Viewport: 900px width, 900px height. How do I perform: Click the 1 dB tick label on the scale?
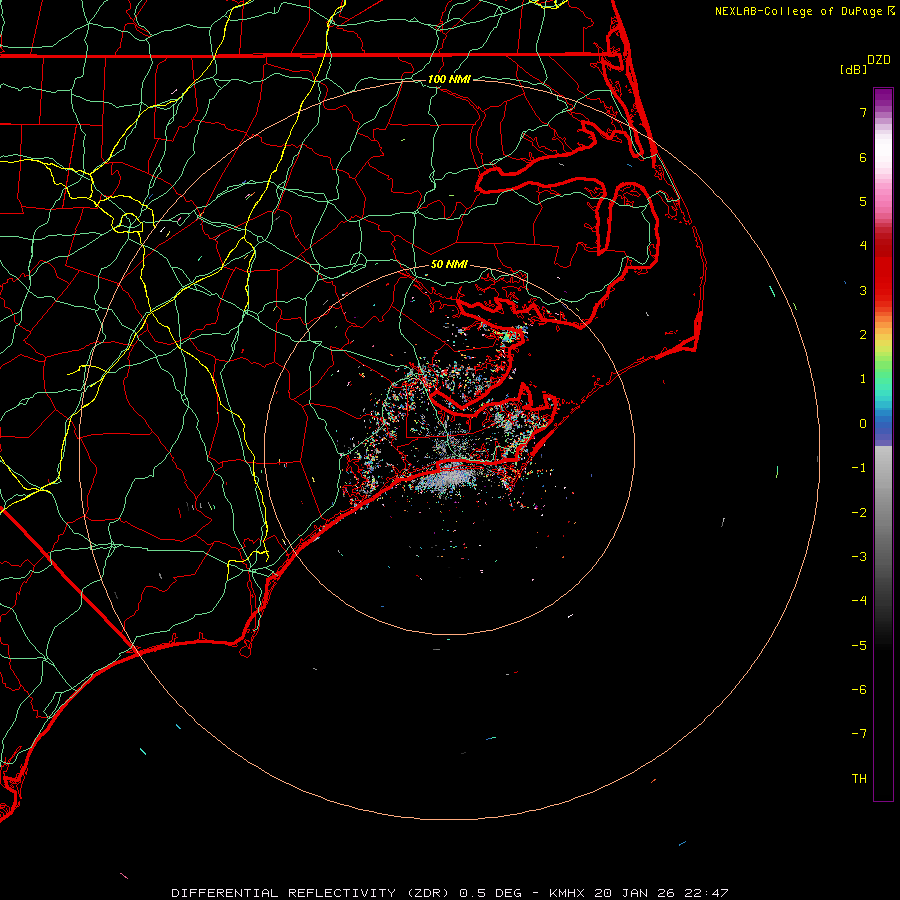[863, 379]
